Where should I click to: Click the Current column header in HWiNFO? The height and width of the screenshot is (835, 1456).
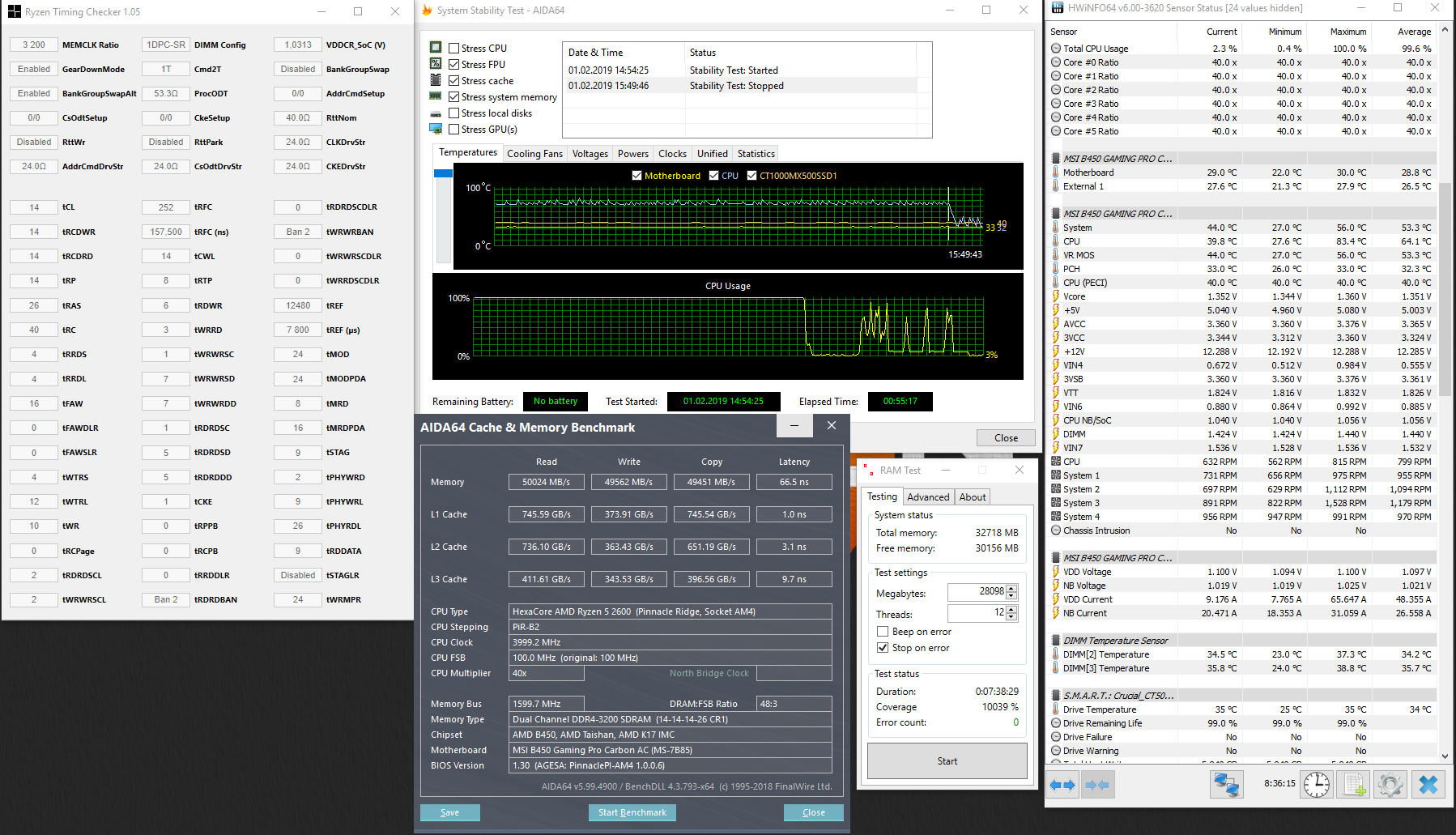tap(1210, 32)
